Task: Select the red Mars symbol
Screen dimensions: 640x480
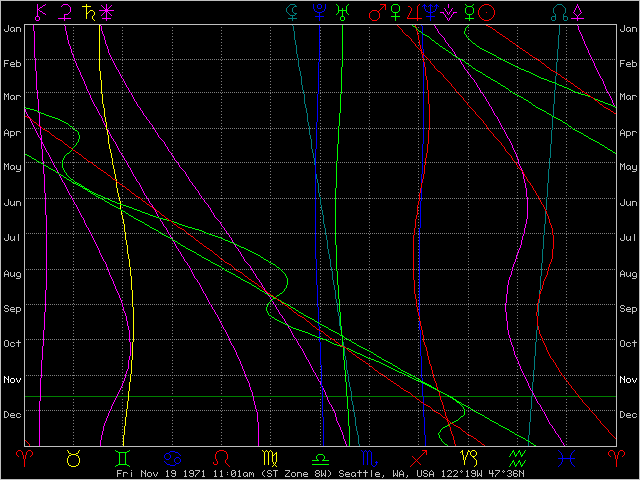Action: coord(377,12)
